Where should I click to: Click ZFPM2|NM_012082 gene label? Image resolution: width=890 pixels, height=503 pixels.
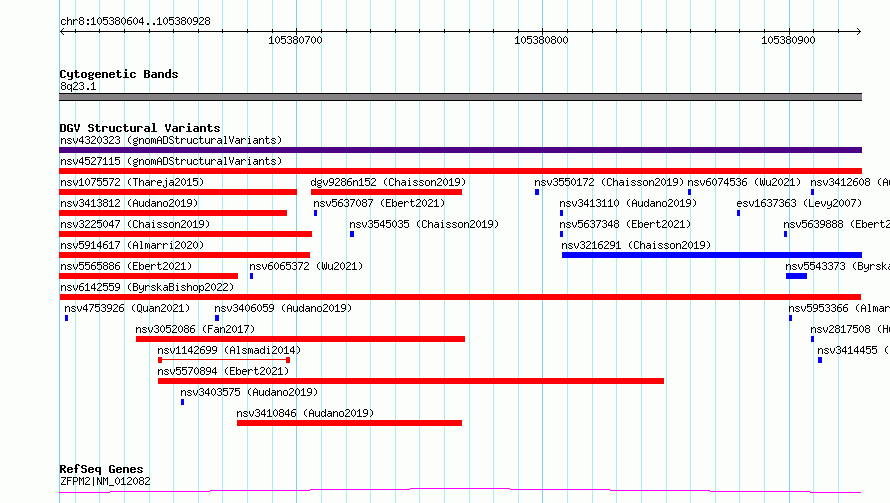105,481
